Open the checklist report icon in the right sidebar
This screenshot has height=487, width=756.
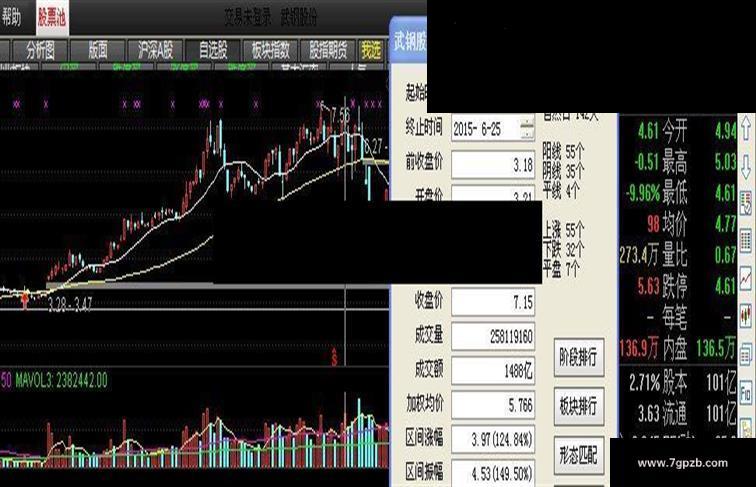(x=746, y=203)
